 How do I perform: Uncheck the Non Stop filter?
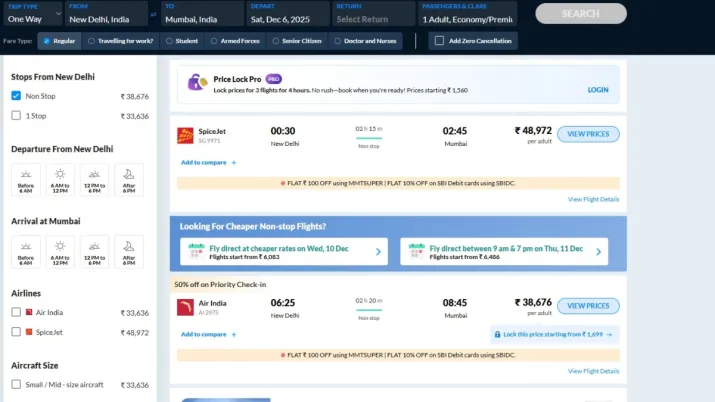[x=16, y=96]
